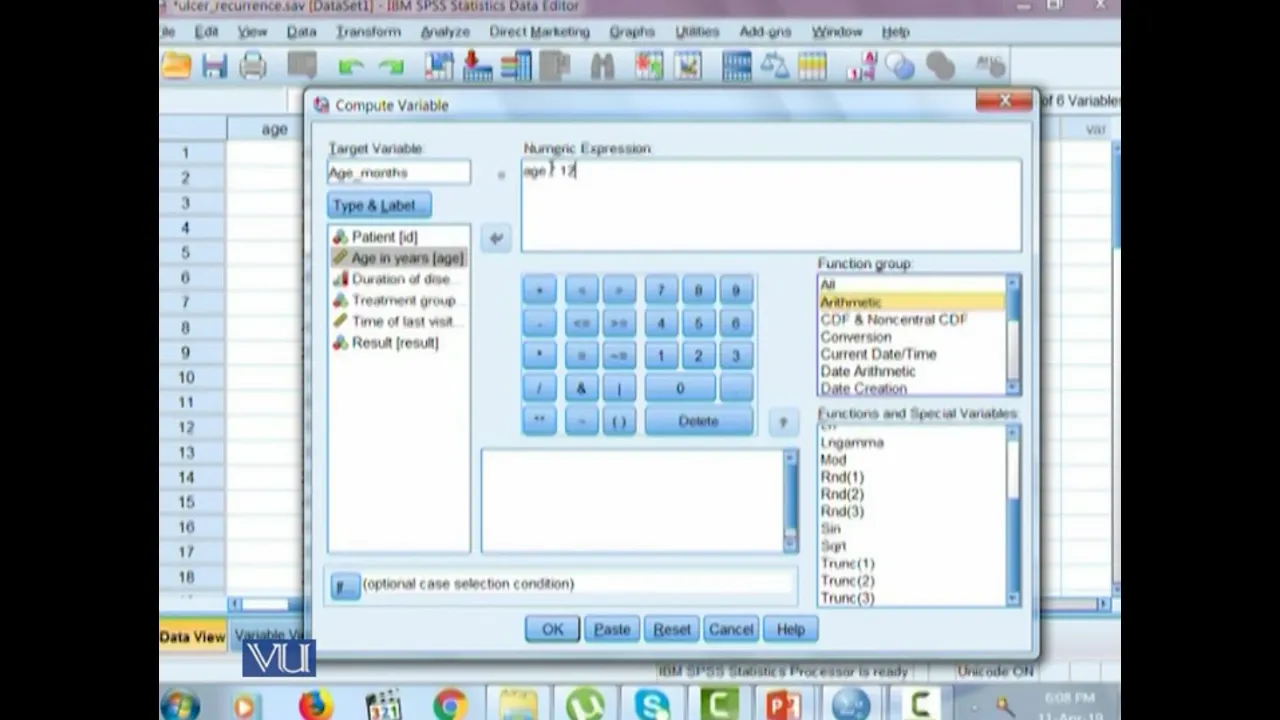Open the Graphs menu
1280x720 pixels.
click(x=632, y=32)
